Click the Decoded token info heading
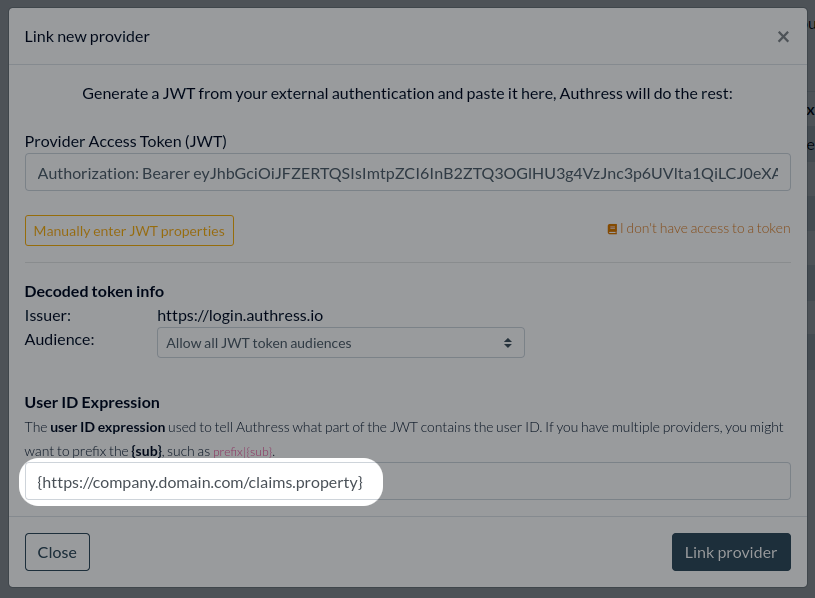The height and width of the screenshot is (598, 815). [93, 291]
